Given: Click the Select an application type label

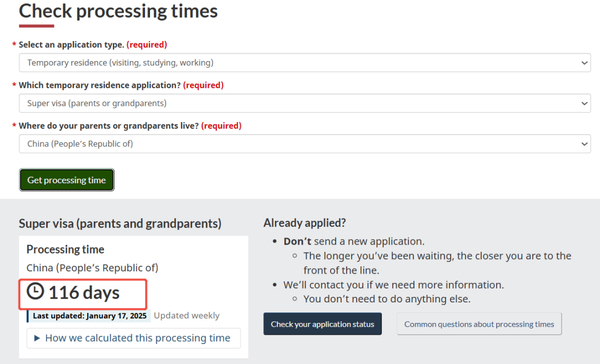Looking at the screenshot, I should point(72,44).
